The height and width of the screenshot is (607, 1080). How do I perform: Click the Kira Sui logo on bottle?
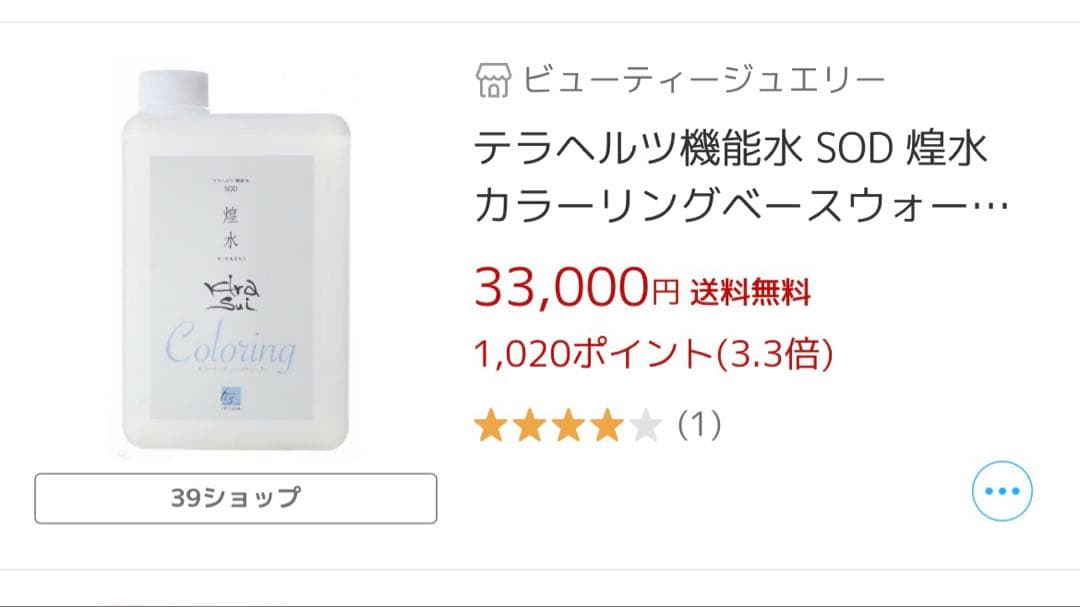[231, 293]
